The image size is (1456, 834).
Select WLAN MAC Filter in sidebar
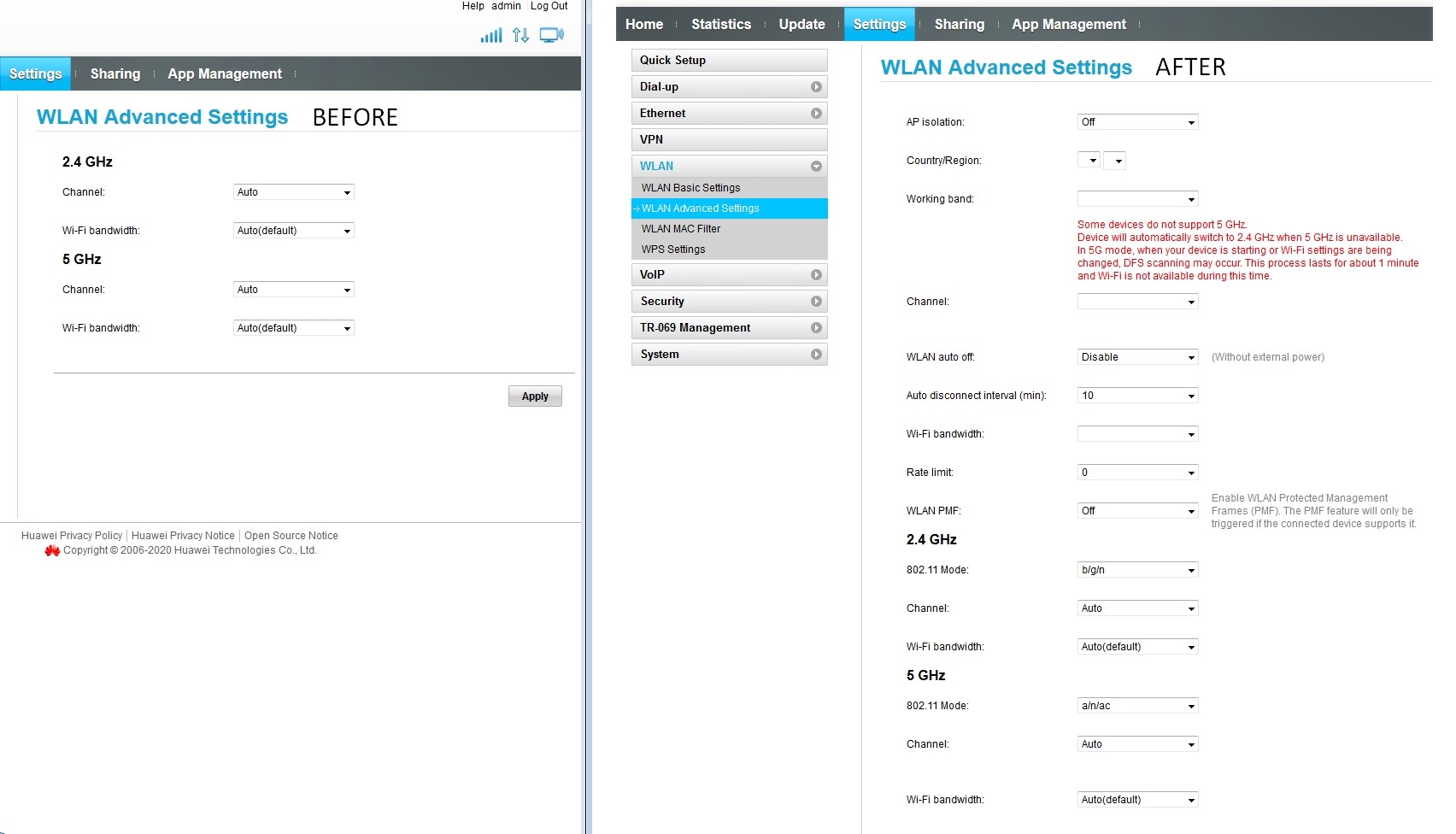(x=681, y=229)
